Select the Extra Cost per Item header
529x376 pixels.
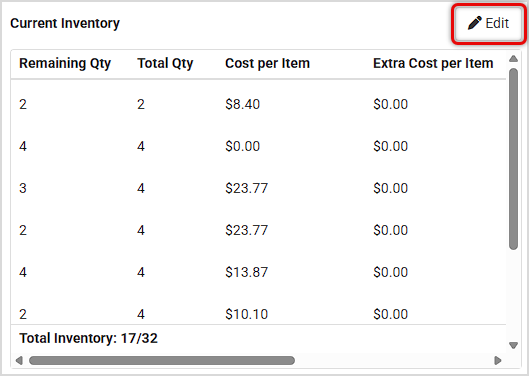[x=433, y=63]
